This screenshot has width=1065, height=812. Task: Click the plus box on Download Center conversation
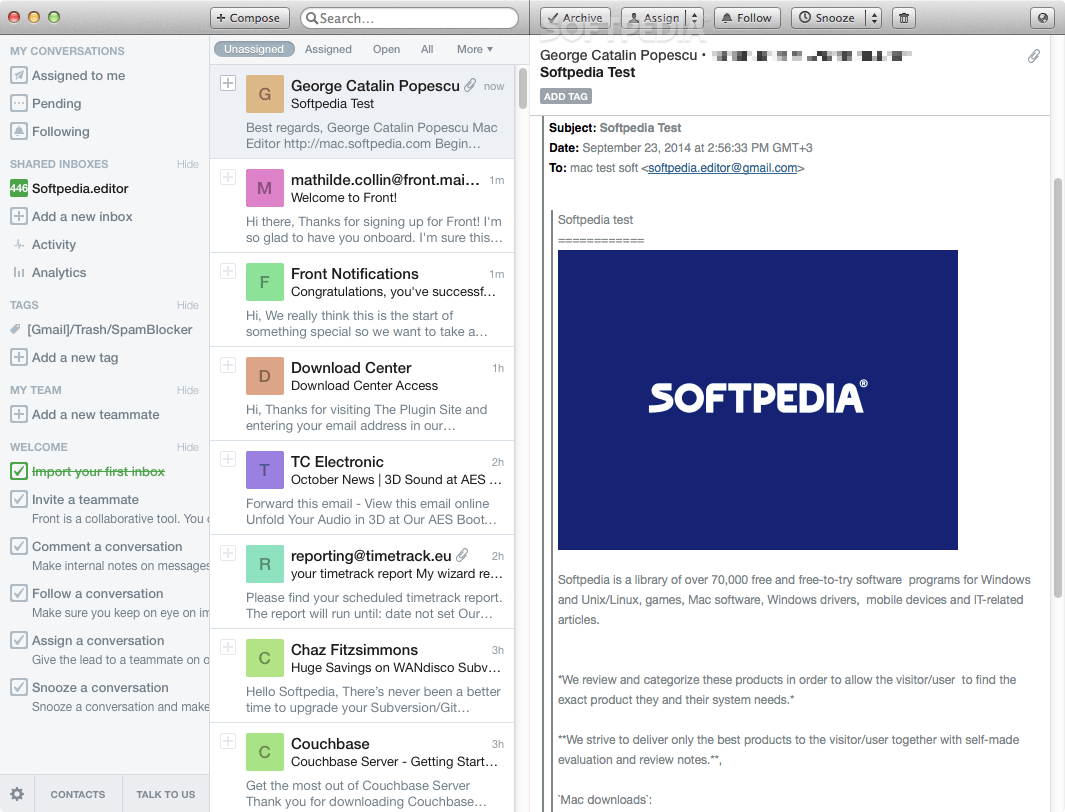pos(228,365)
